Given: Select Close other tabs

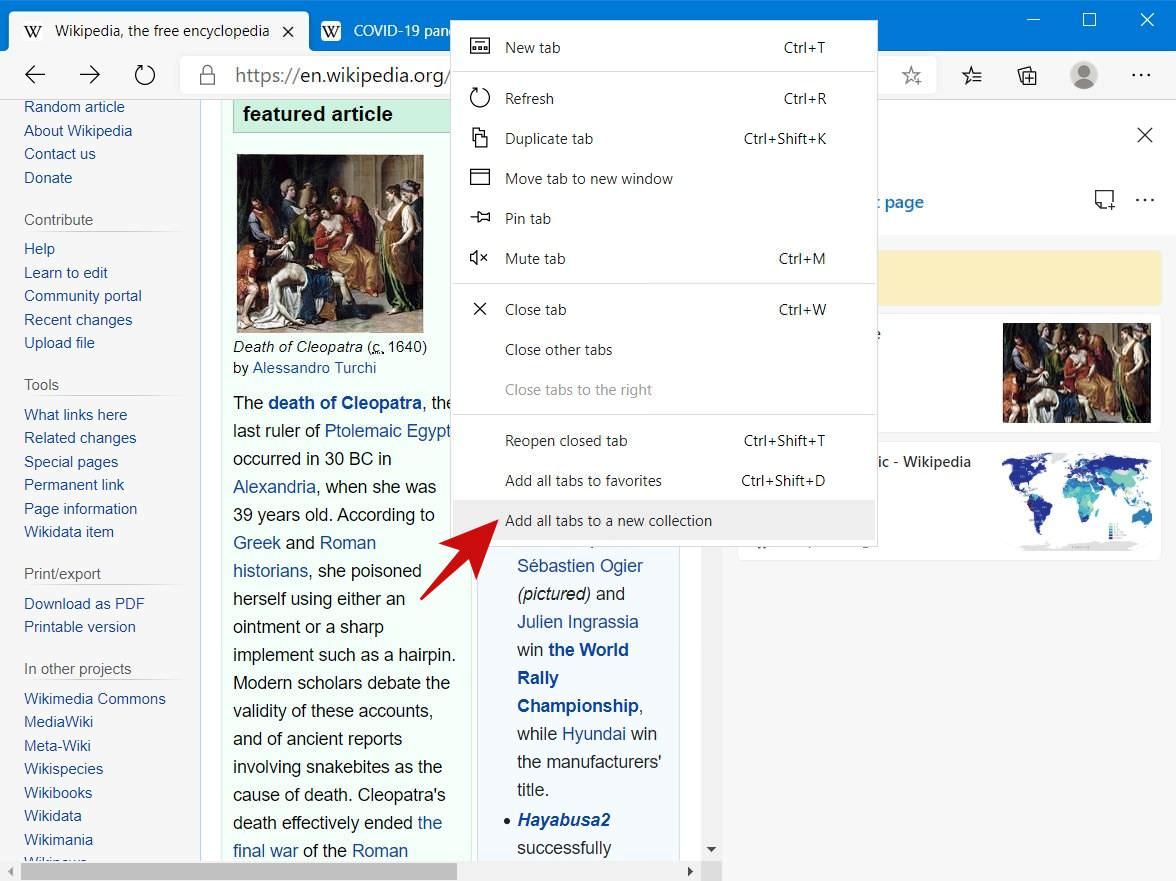Looking at the screenshot, I should [664, 349].
